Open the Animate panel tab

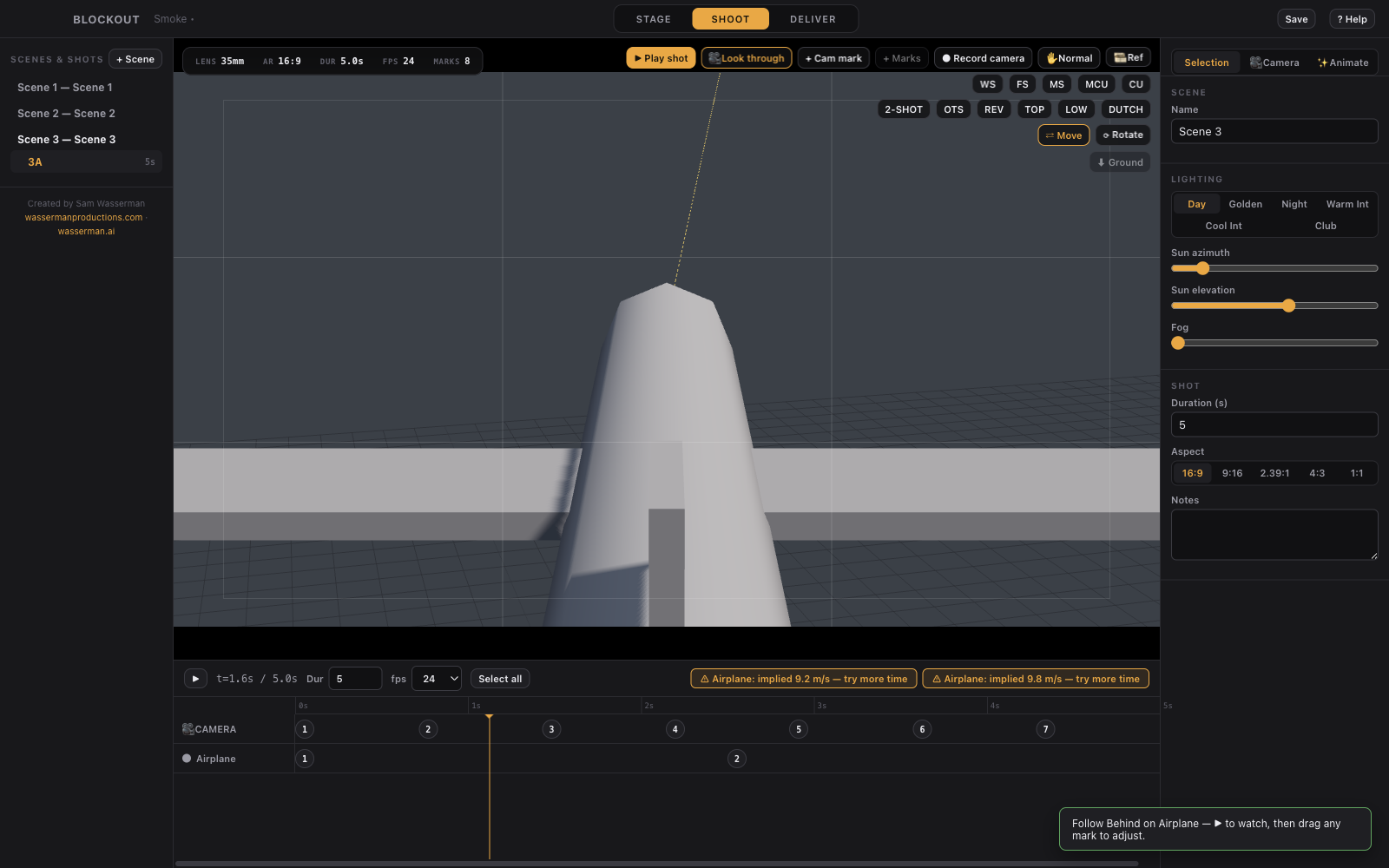[1343, 62]
